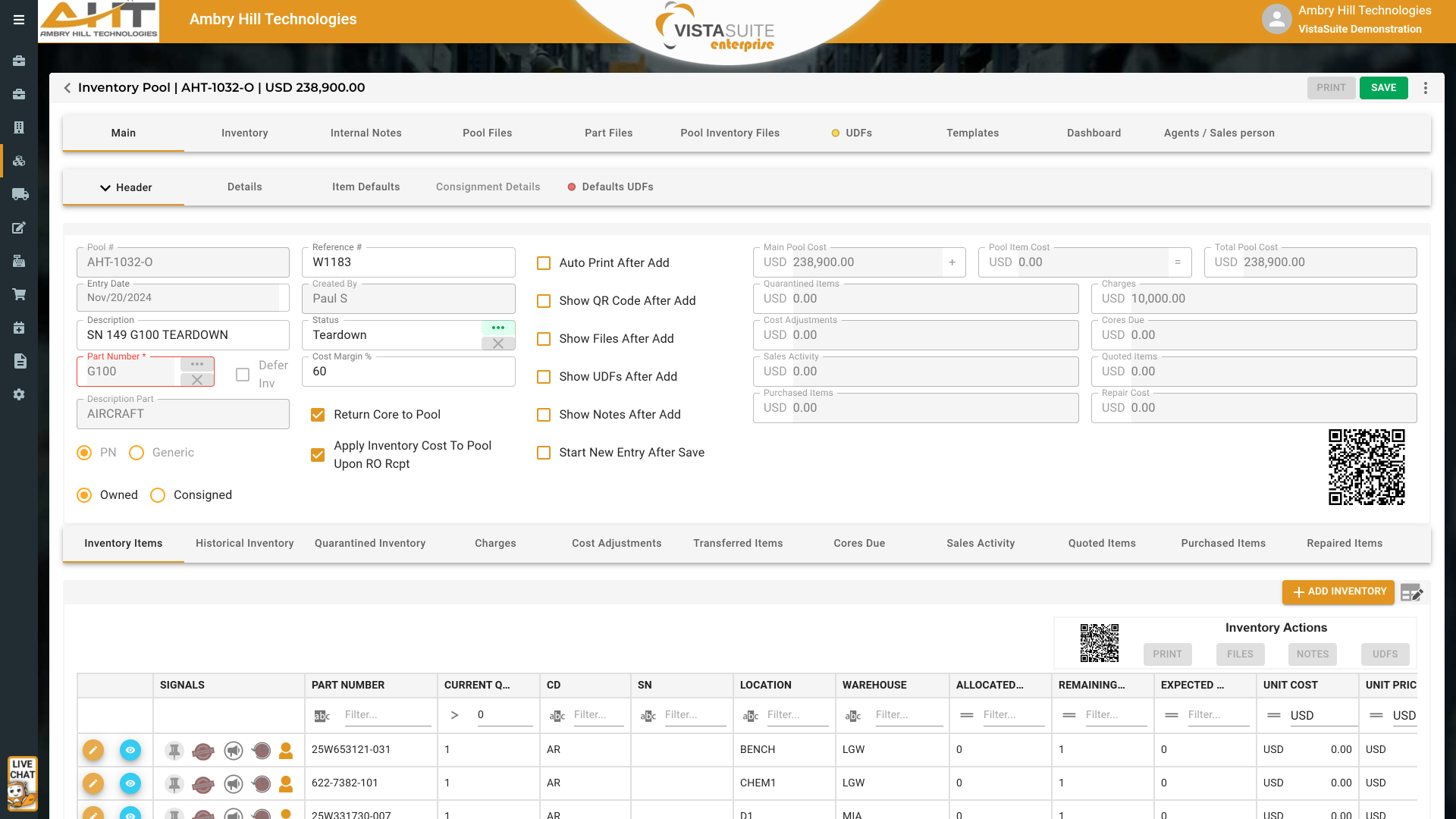The image size is (1456, 819).
Task: Click the green SAVE button
Action: click(1383, 88)
